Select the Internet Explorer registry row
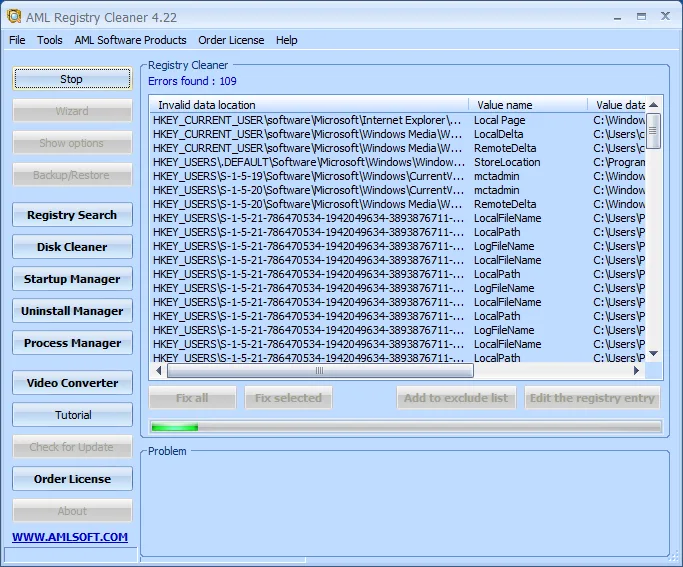Viewport: 683px width, 567px height. 397,120
